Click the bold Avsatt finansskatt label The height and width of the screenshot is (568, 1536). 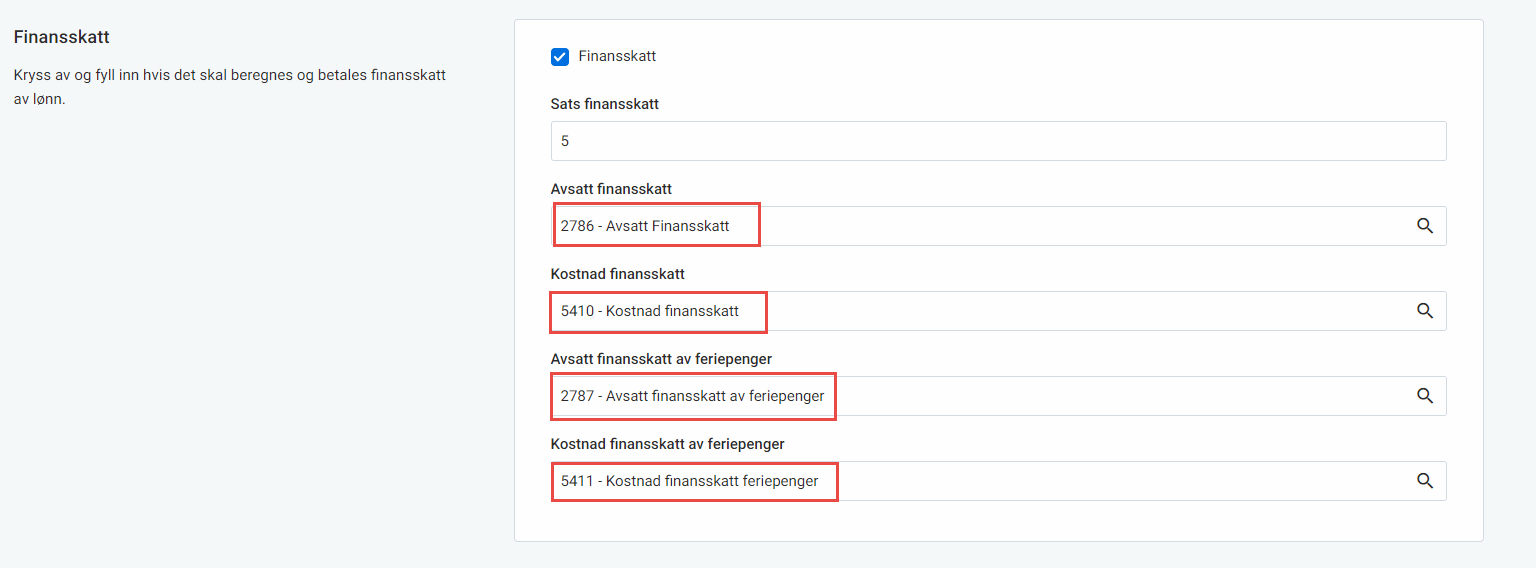611,189
